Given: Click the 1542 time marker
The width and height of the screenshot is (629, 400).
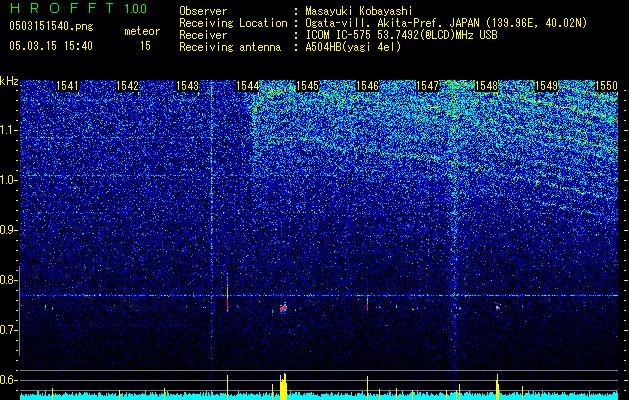Looking at the screenshot, I should pyautogui.click(x=127, y=86).
